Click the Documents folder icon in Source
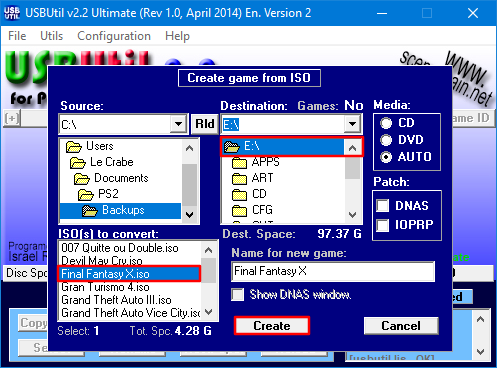The image size is (497, 368). (82, 178)
